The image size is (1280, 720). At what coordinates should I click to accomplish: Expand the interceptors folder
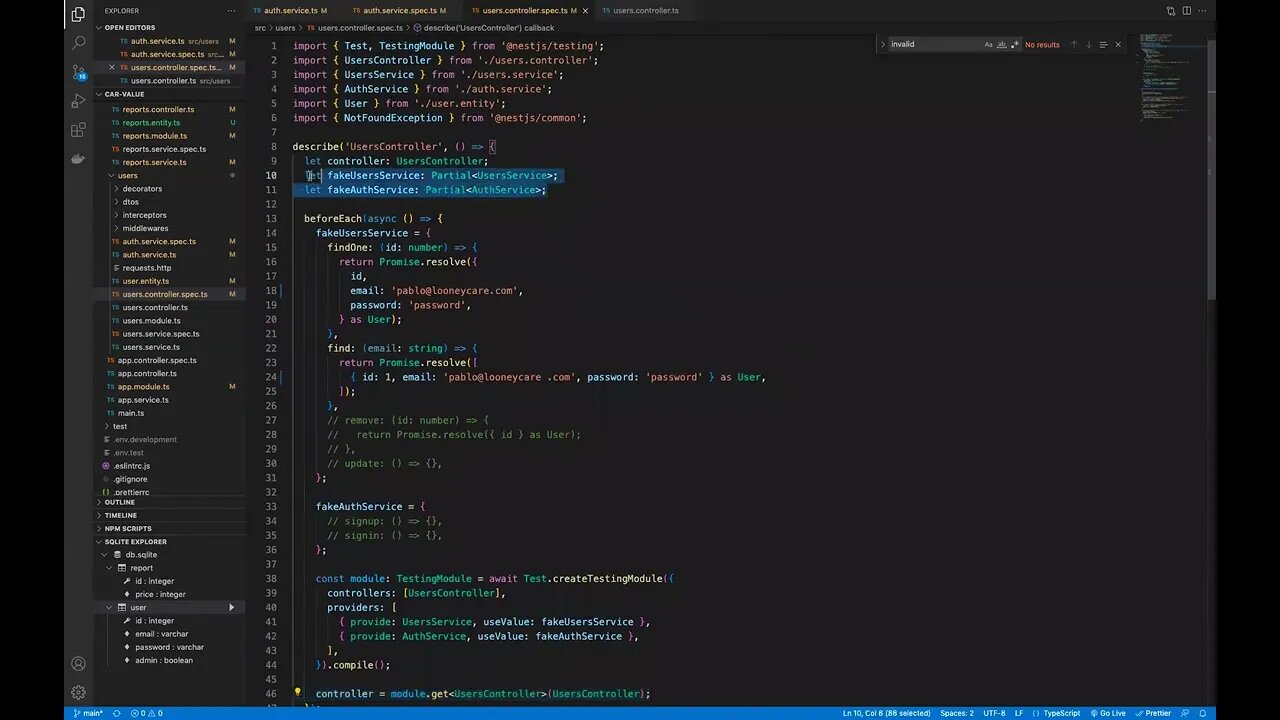[144, 215]
